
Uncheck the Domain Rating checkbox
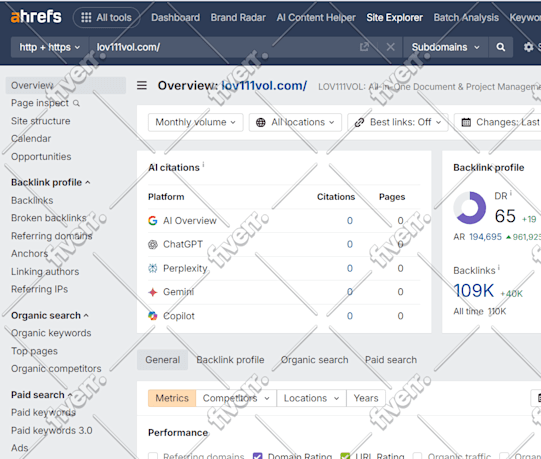pyautogui.click(x=257, y=456)
